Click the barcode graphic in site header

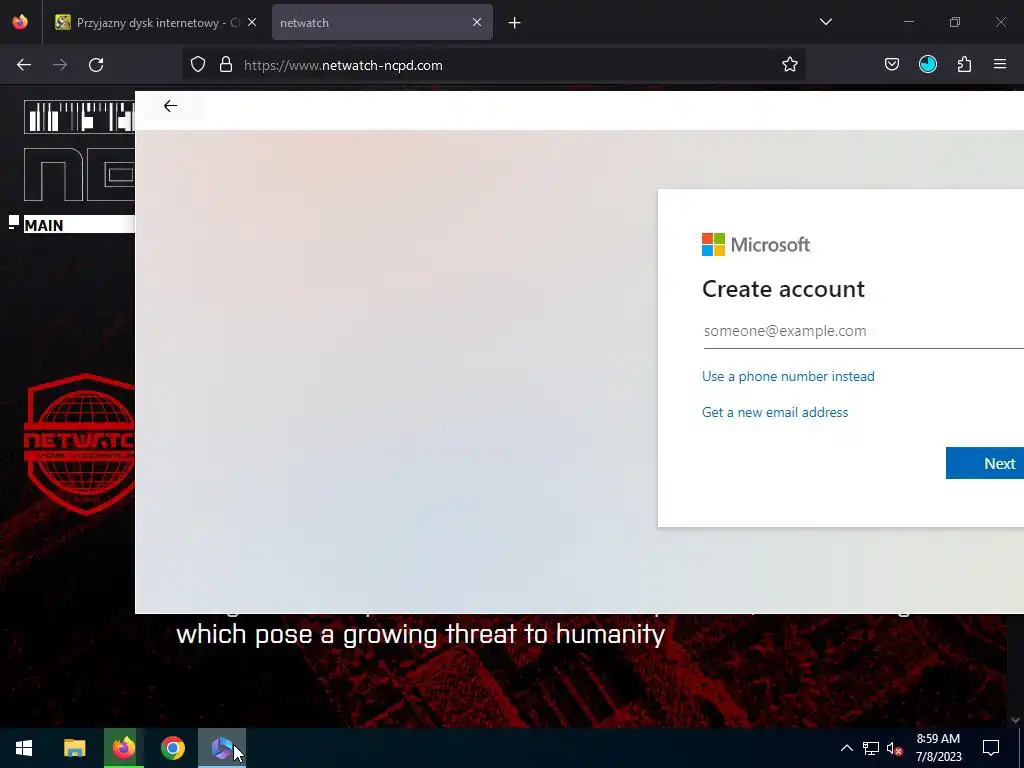[79, 117]
